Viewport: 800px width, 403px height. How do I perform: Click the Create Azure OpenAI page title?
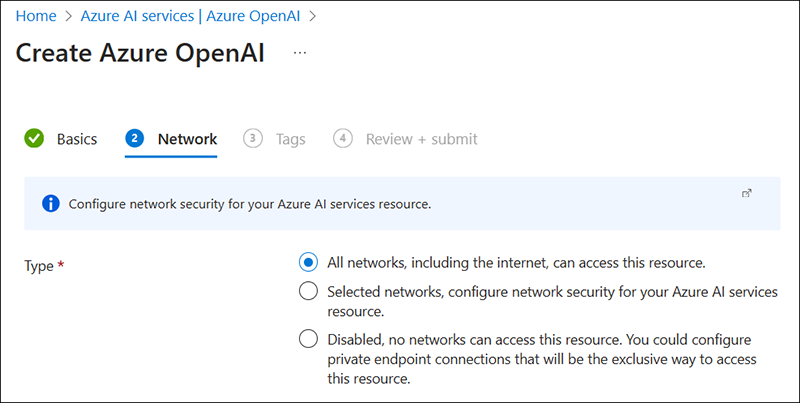coord(140,53)
